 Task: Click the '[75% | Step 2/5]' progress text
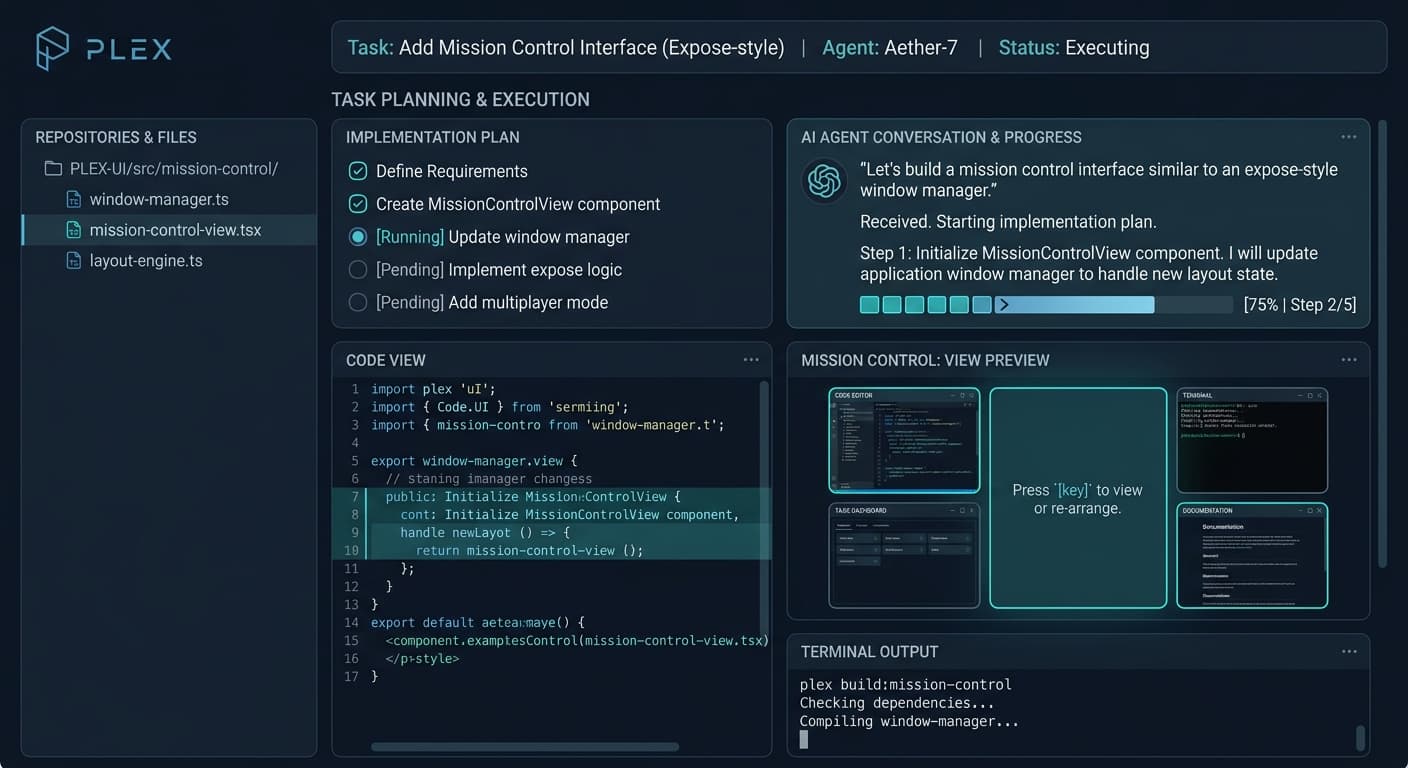1300,305
